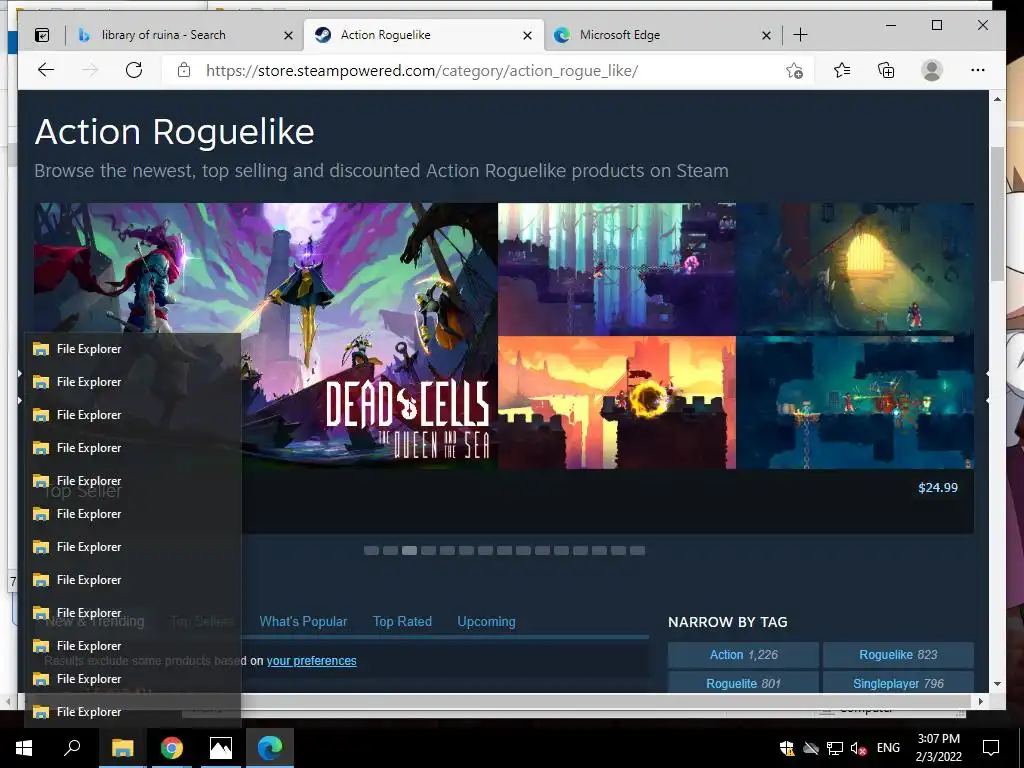
Task: Open the OneDrive cloud tray icon
Action: point(811,748)
